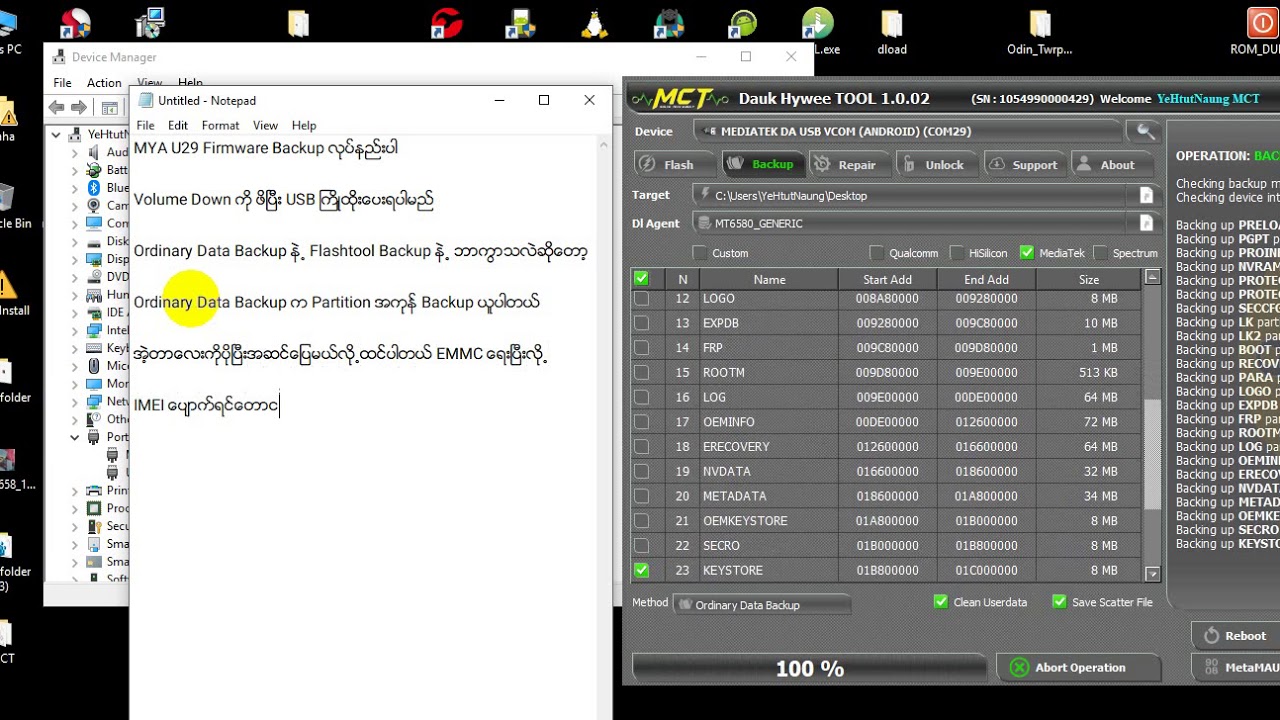Click the MCT logo in the tool header
The height and width of the screenshot is (720, 1280).
click(680, 98)
